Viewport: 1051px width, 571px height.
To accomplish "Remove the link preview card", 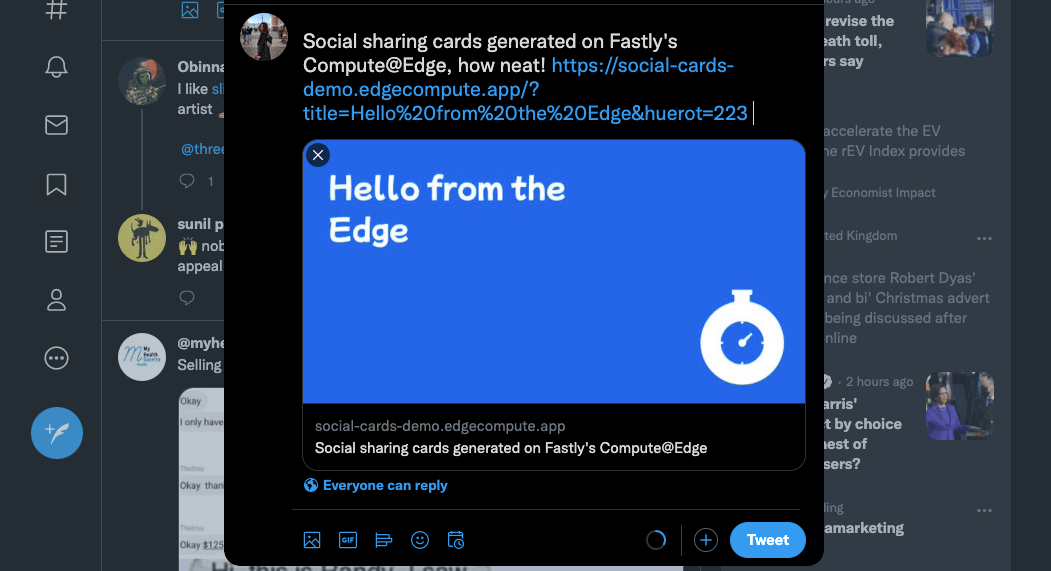I will coord(318,155).
